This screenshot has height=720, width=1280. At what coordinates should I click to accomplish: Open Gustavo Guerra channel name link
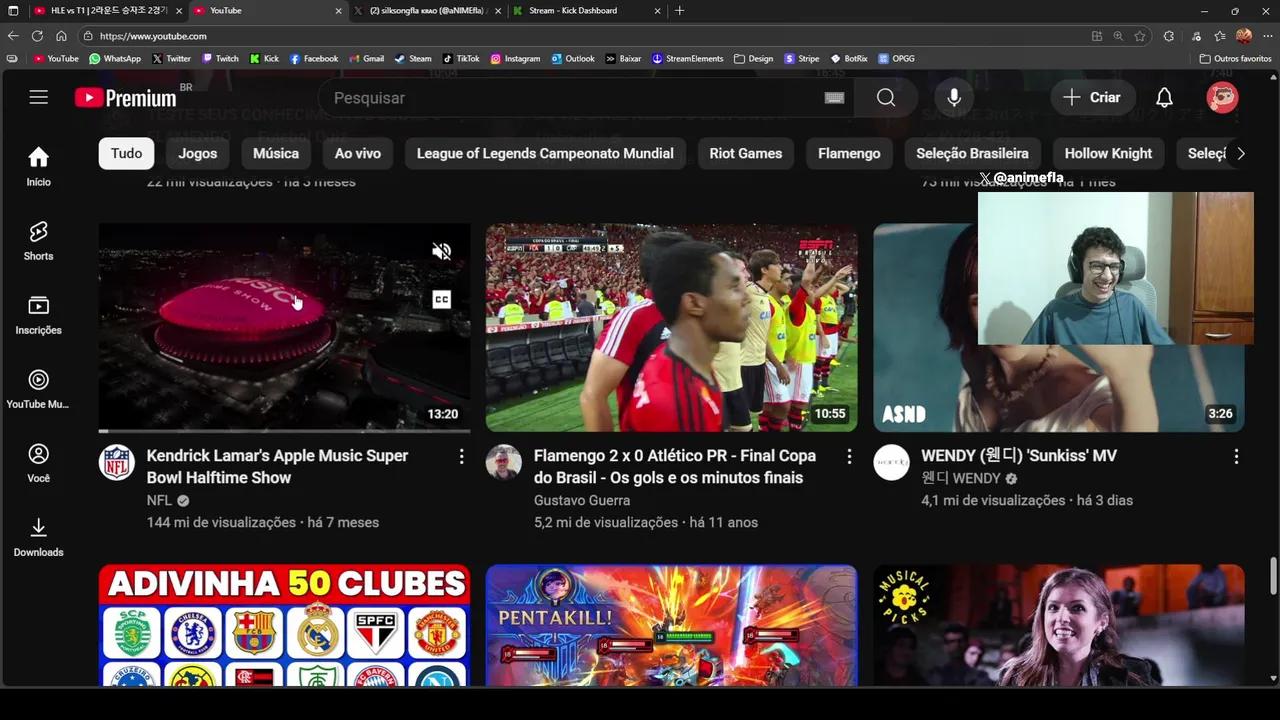tap(582, 500)
